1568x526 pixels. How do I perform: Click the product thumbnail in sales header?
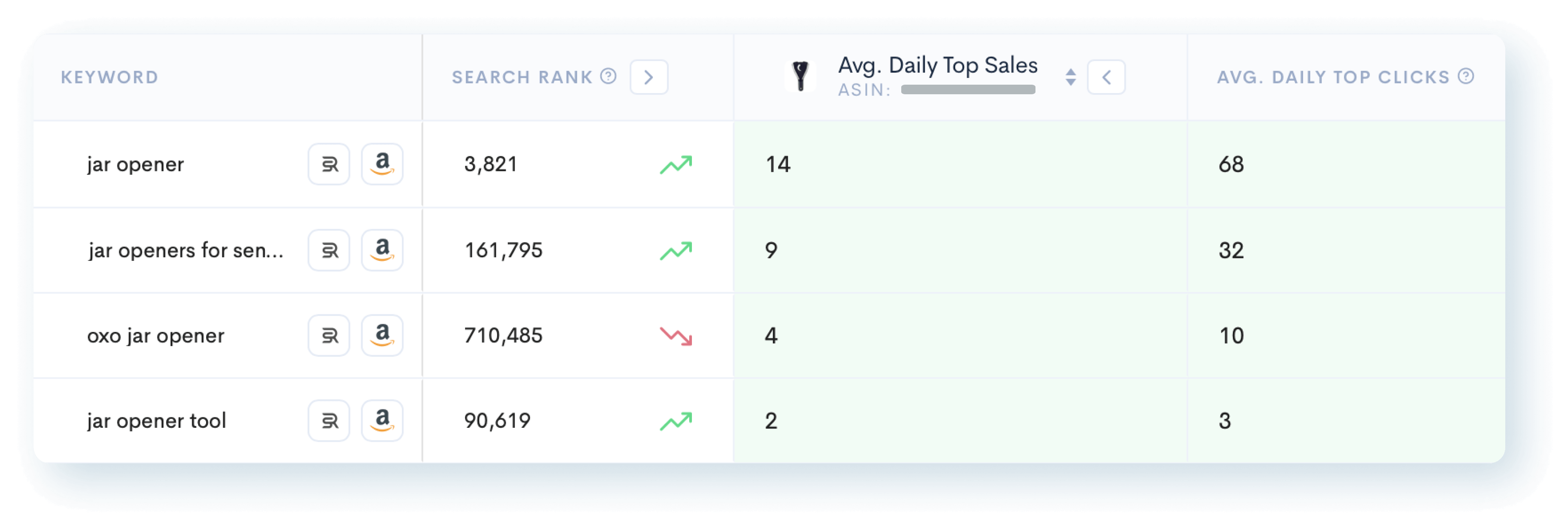801,76
